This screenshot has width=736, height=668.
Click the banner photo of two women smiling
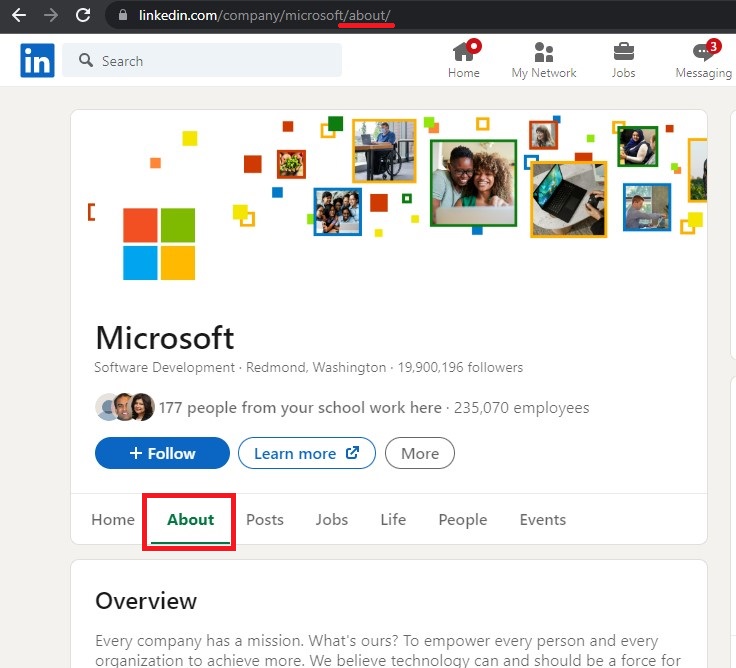tap(473, 183)
